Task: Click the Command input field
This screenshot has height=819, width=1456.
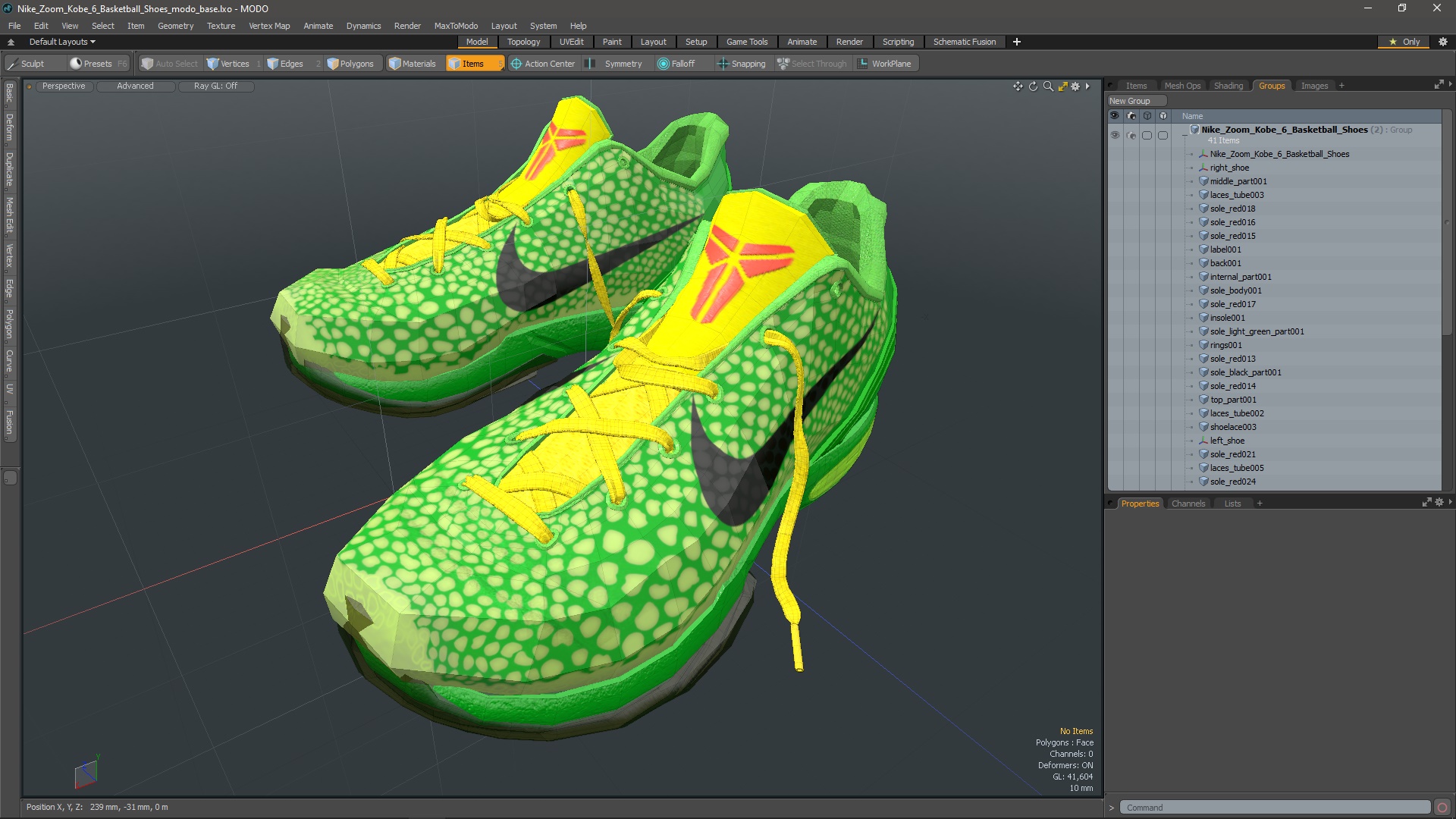Action: pyautogui.click(x=1276, y=808)
